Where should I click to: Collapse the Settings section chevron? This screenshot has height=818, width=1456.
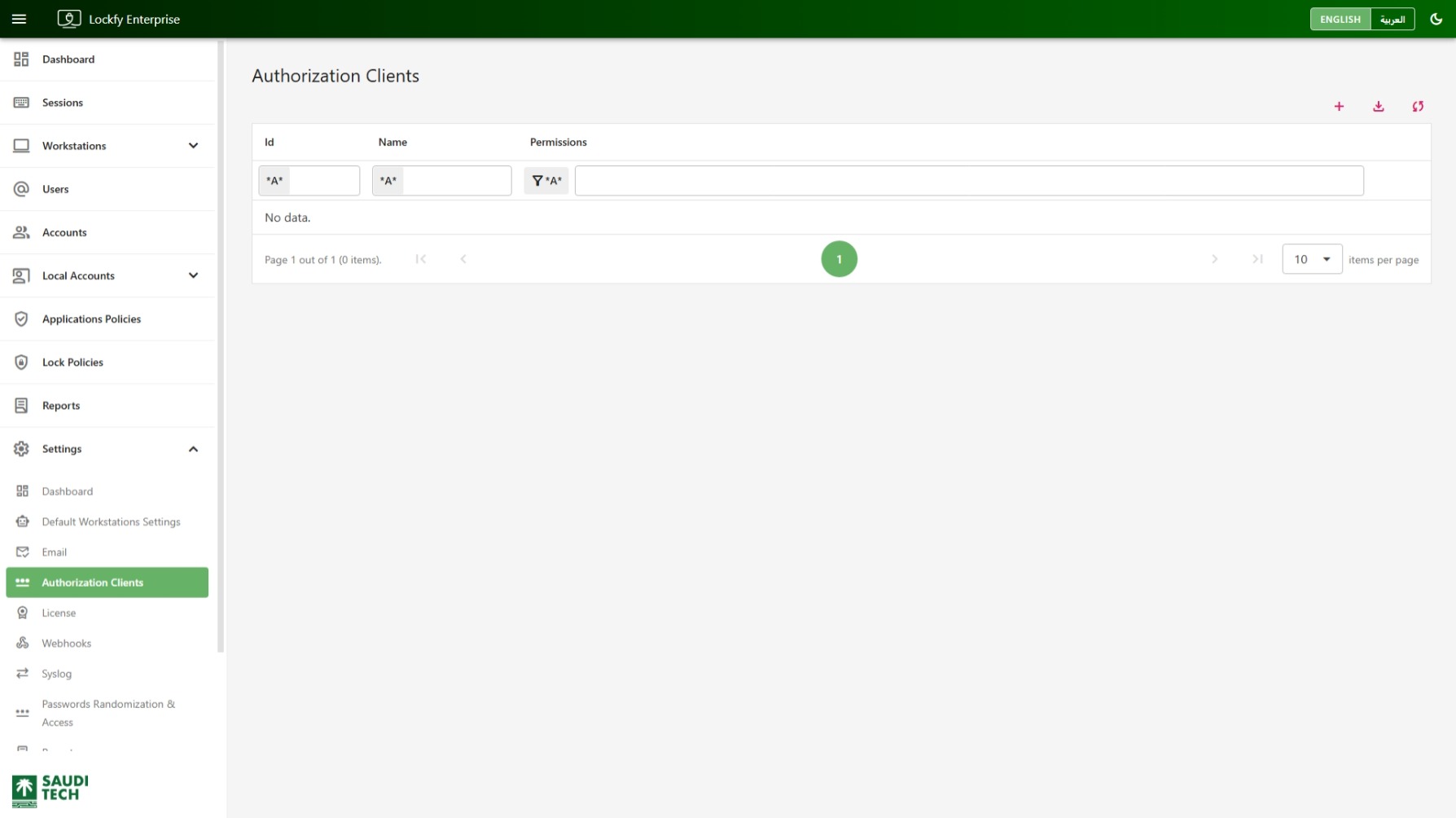click(193, 449)
